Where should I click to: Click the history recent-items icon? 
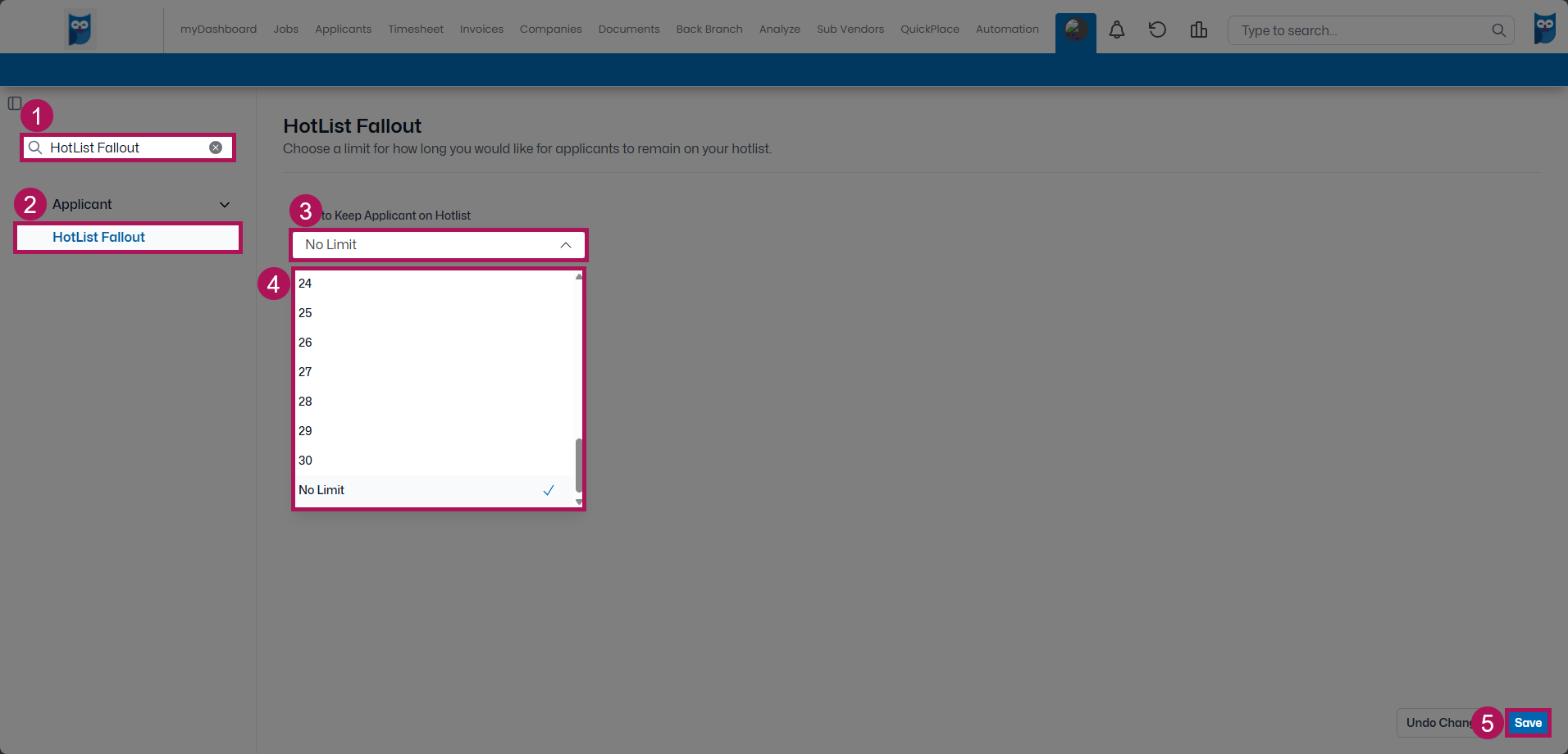(1157, 30)
